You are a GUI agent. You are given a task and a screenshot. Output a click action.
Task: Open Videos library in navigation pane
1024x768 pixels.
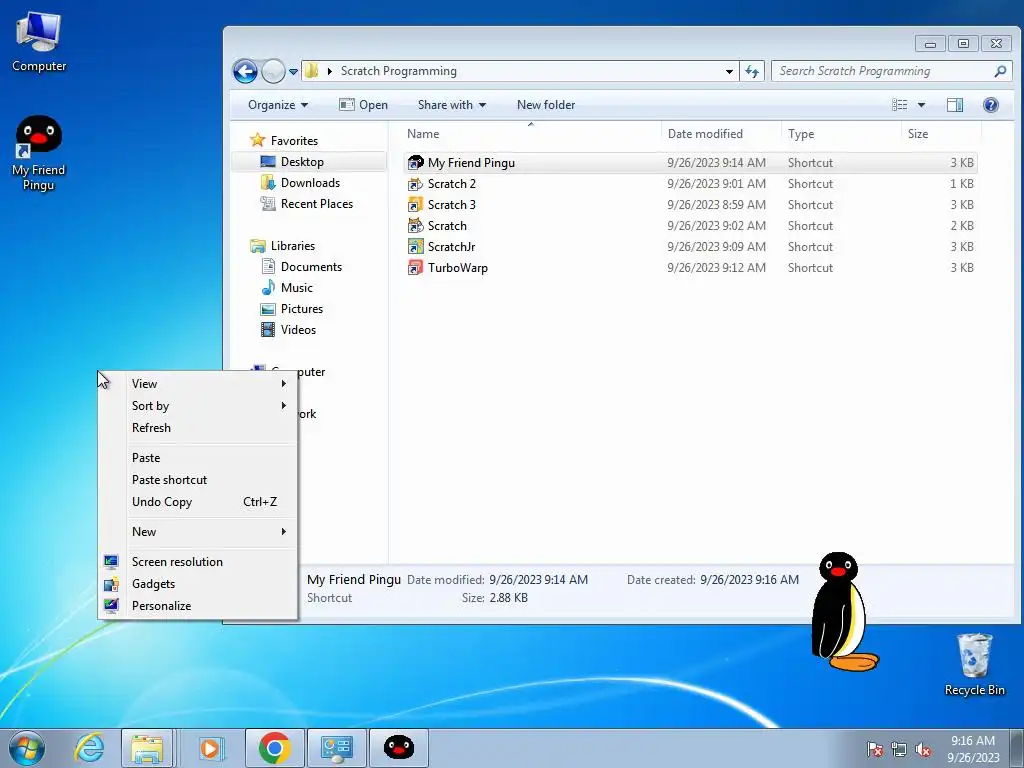click(x=298, y=330)
